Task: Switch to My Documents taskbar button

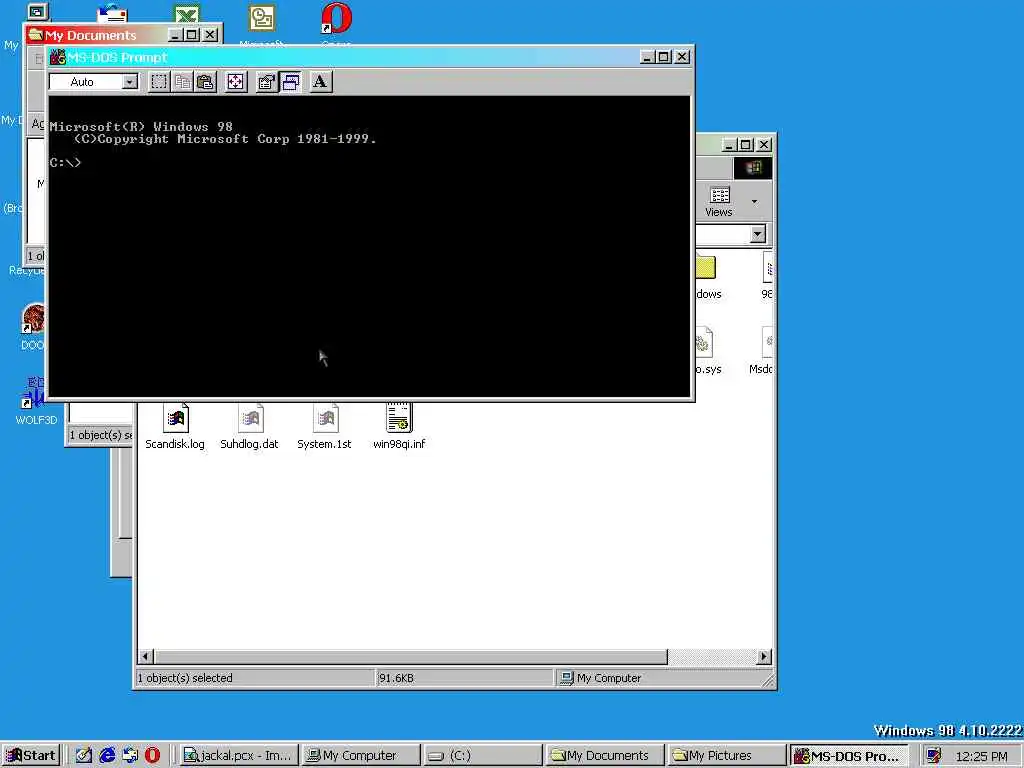Action: (x=605, y=756)
